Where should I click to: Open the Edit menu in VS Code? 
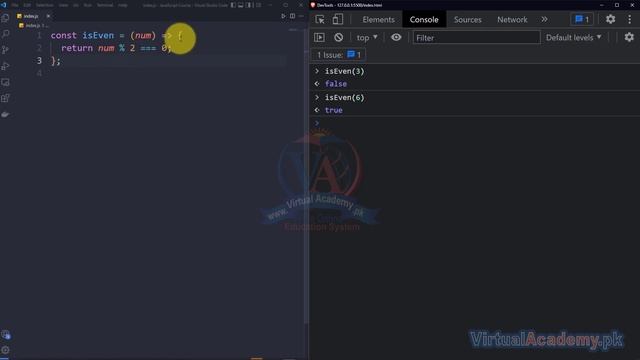tap(27, 5)
